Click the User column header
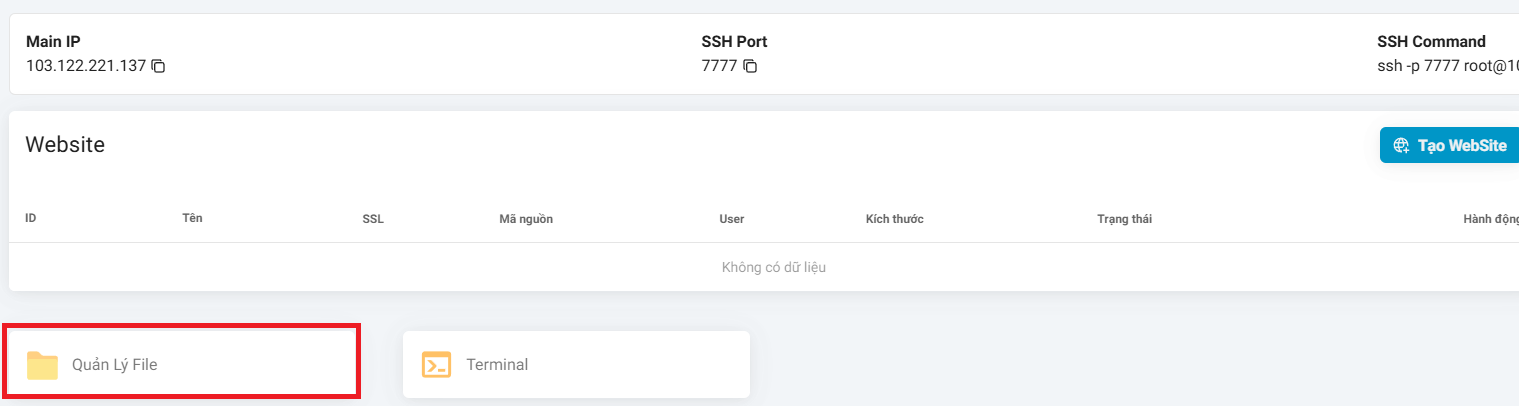 coord(731,219)
